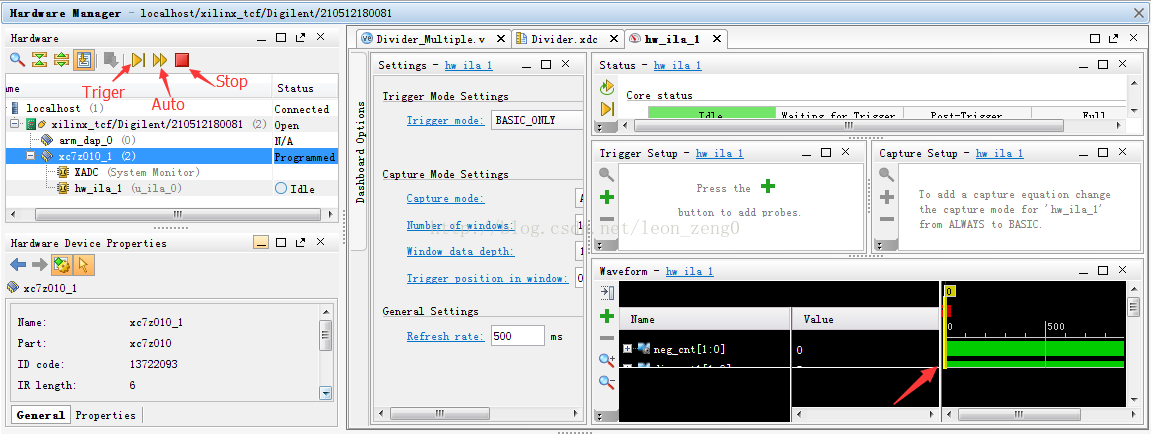The height and width of the screenshot is (434, 1151).
Task: Toggle pointer selection icon in Device Properties
Action: (82, 264)
